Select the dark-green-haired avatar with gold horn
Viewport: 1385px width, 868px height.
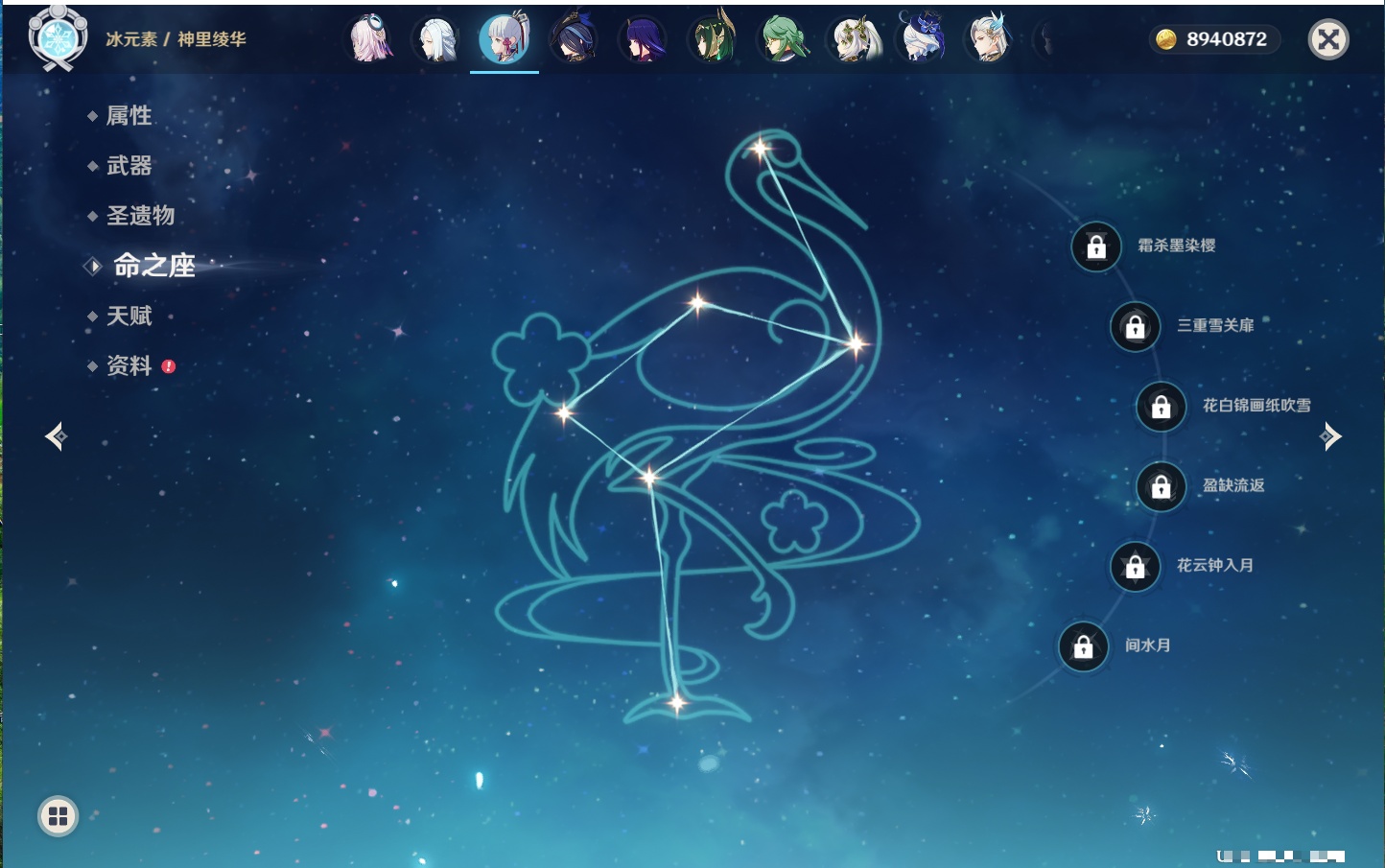click(713, 39)
